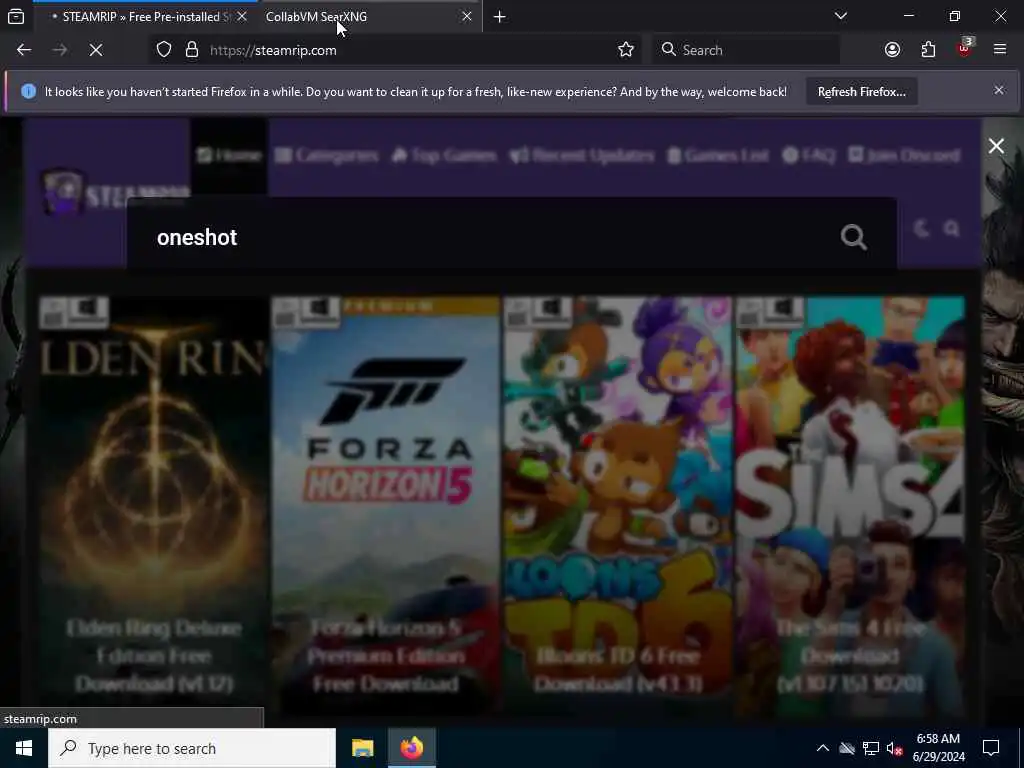Open the Firefox hamburger menu
This screenshot has width=1024, height=768.
1000,50
